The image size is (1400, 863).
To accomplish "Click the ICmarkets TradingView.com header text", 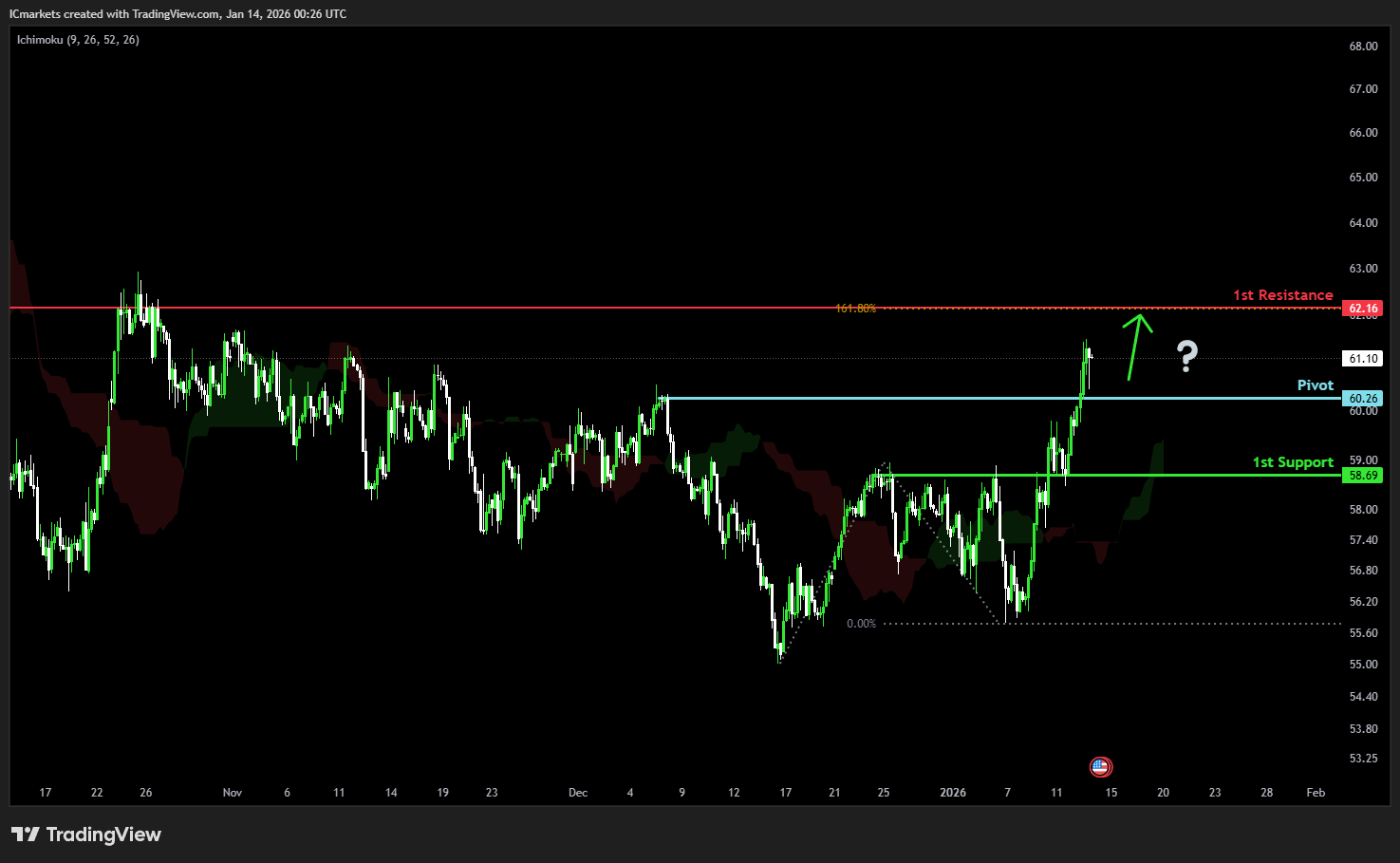I will [x=177, y=14].
